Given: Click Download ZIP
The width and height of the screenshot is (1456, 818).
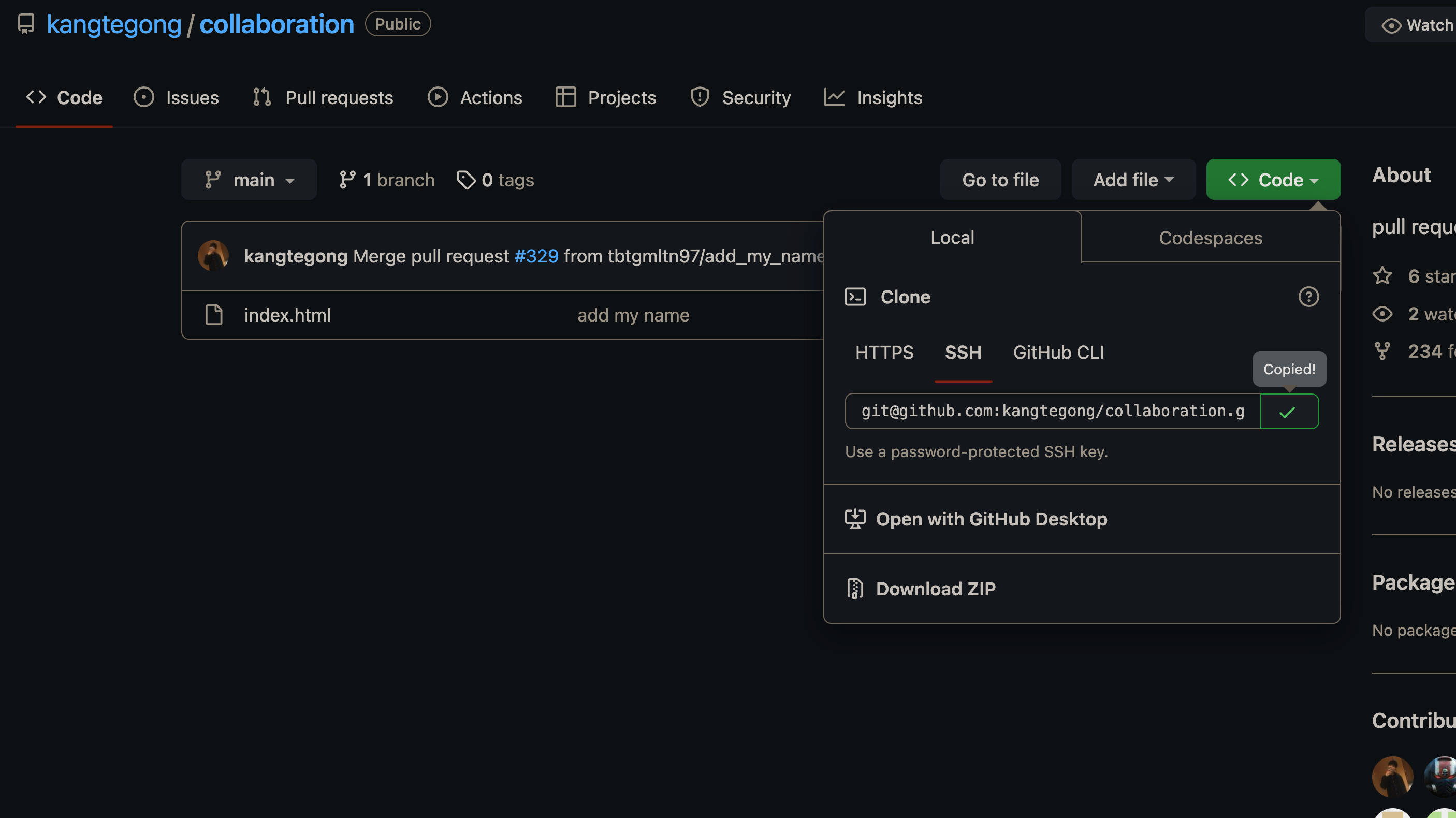Looking at the screenshot, I should coord(936,589).
